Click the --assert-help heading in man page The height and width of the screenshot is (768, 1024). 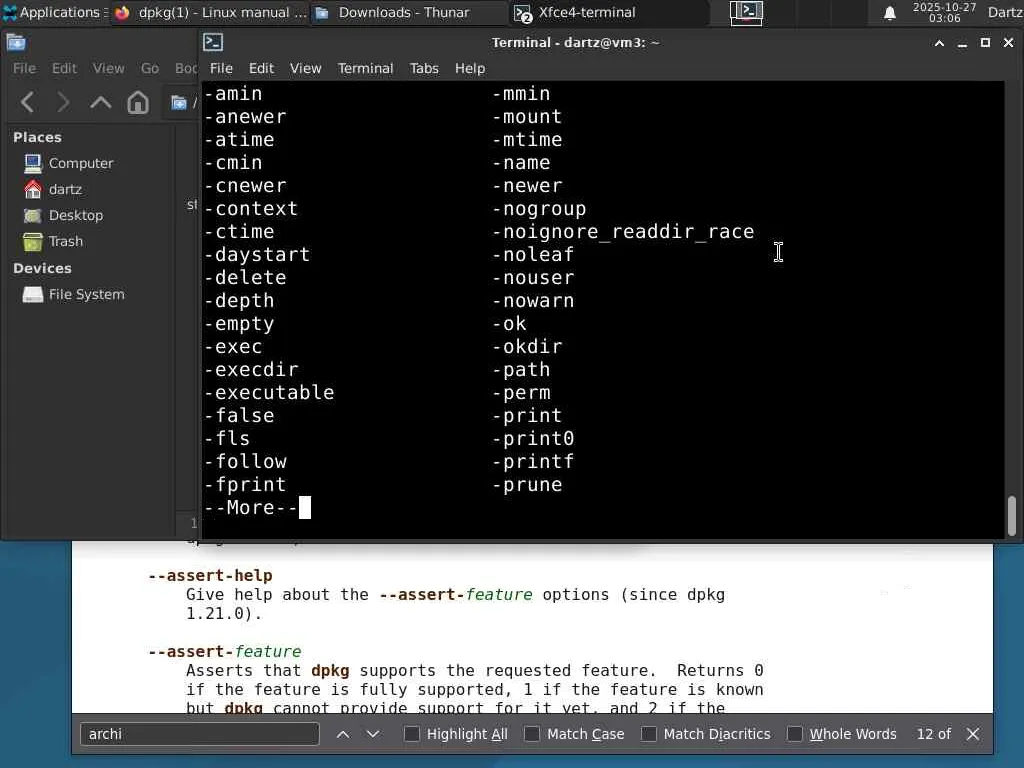(x=210, y=575)
